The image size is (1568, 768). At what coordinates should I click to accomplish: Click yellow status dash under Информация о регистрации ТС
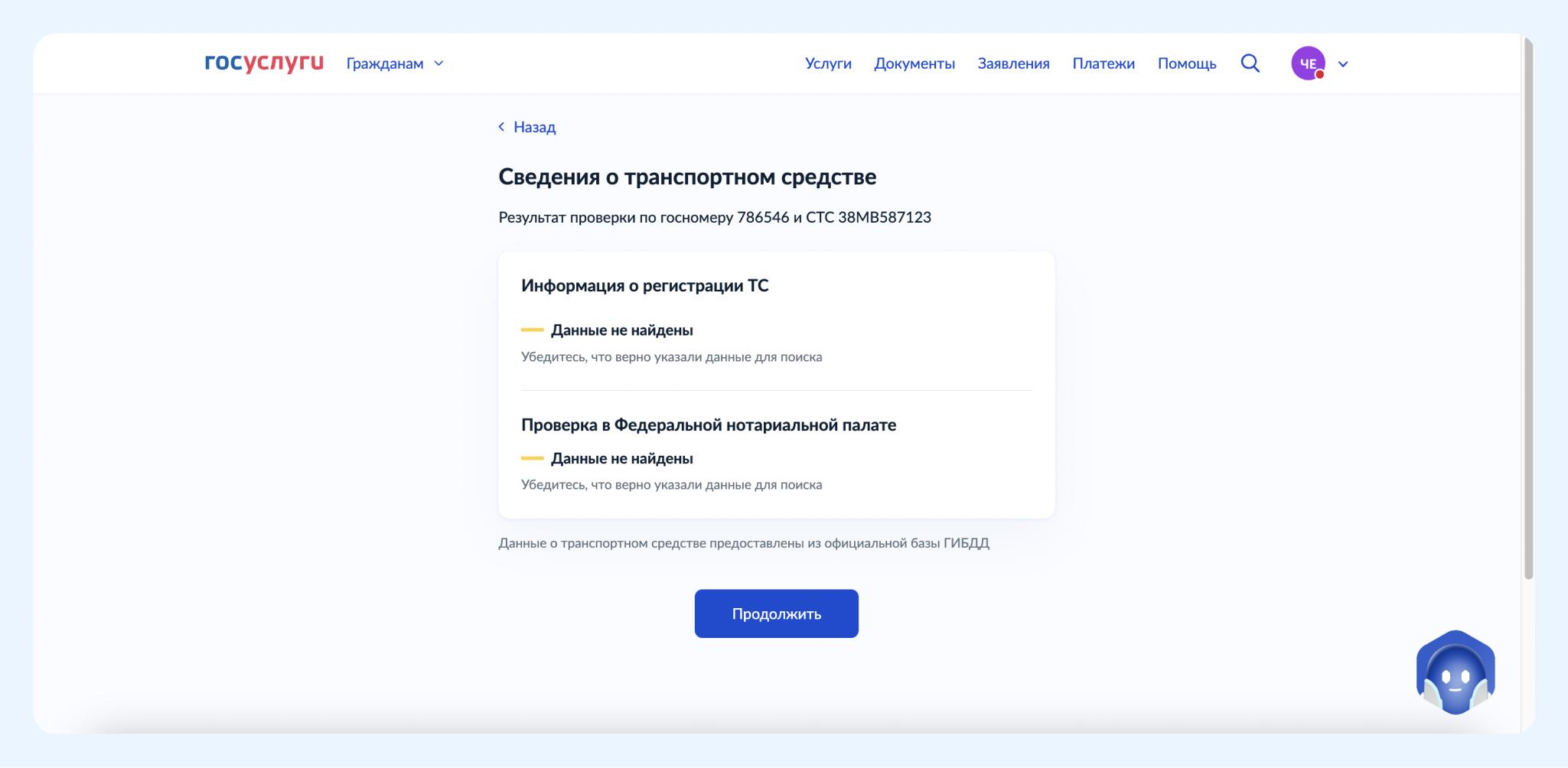532,330
